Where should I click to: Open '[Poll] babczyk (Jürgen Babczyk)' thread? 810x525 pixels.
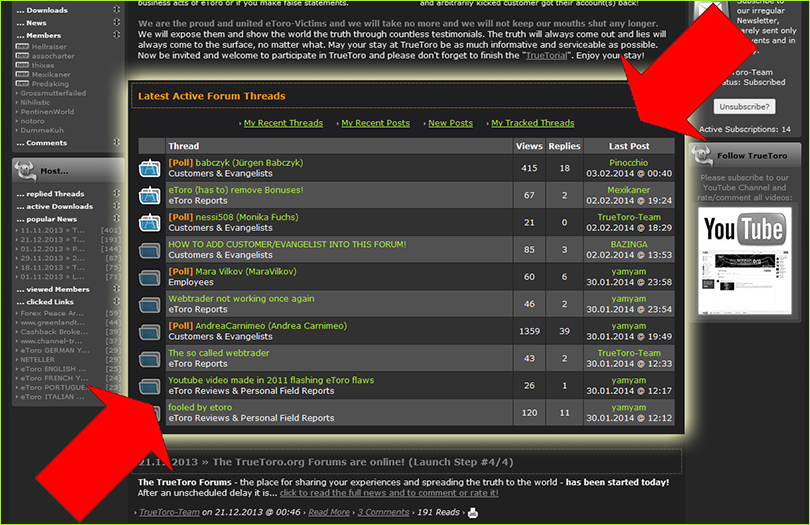pyautogui.click(x=236, y=163)
